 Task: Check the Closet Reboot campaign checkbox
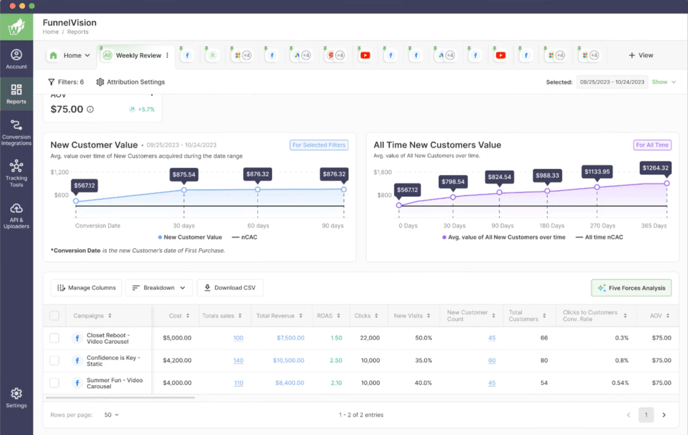click(54, 338)
